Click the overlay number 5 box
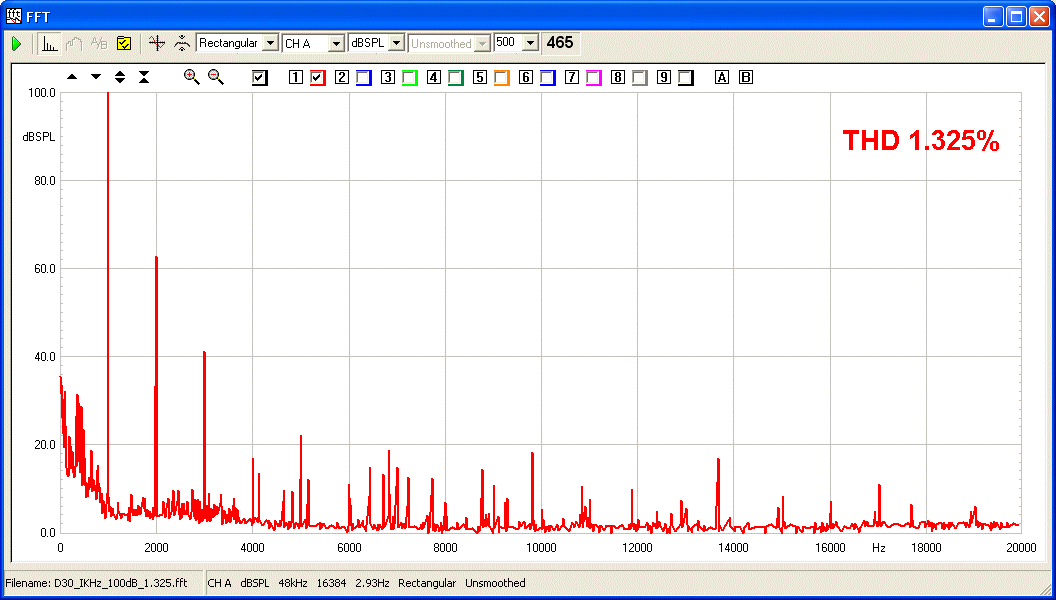 480,77
